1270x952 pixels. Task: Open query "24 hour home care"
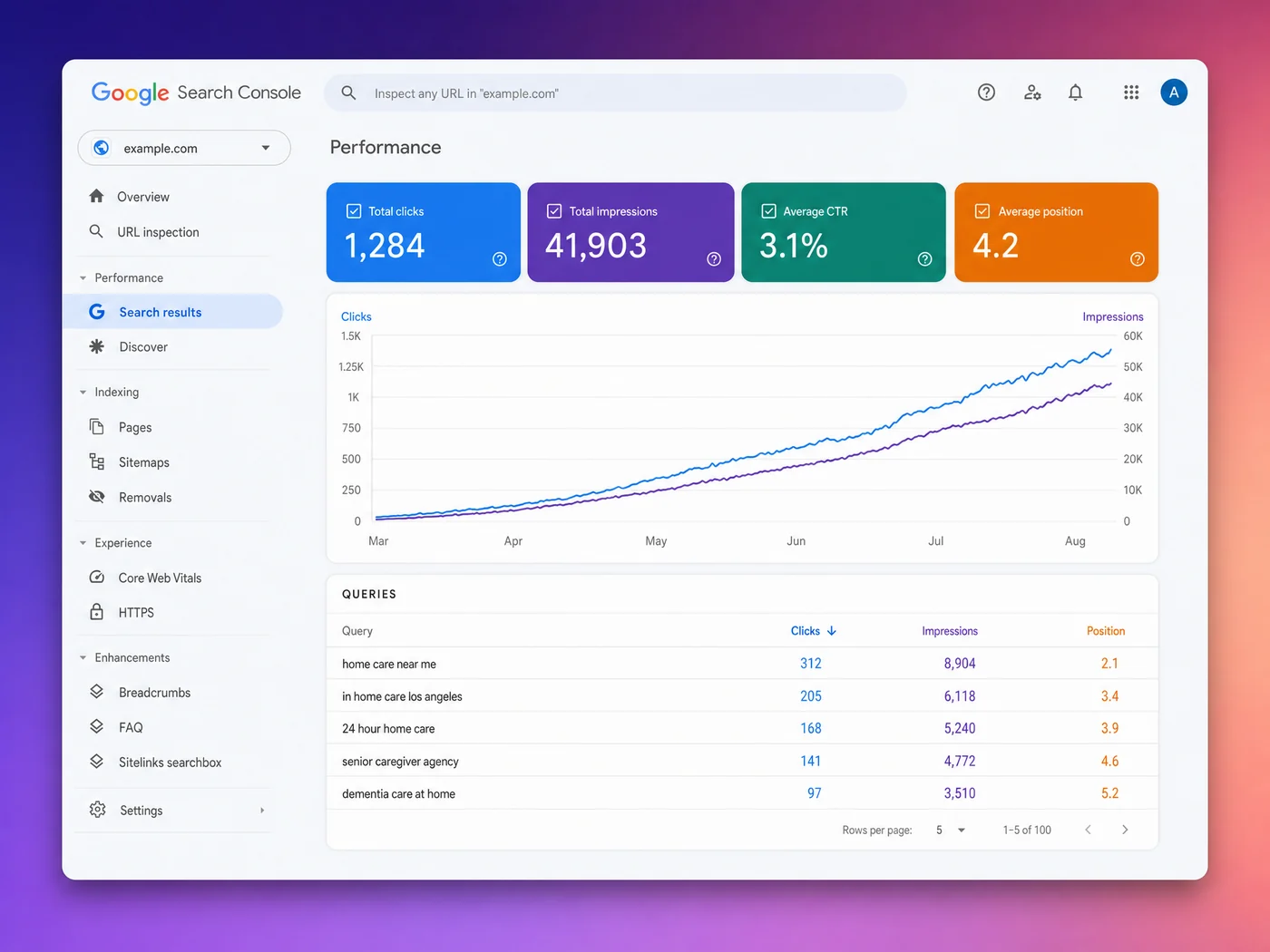(388, 729)
